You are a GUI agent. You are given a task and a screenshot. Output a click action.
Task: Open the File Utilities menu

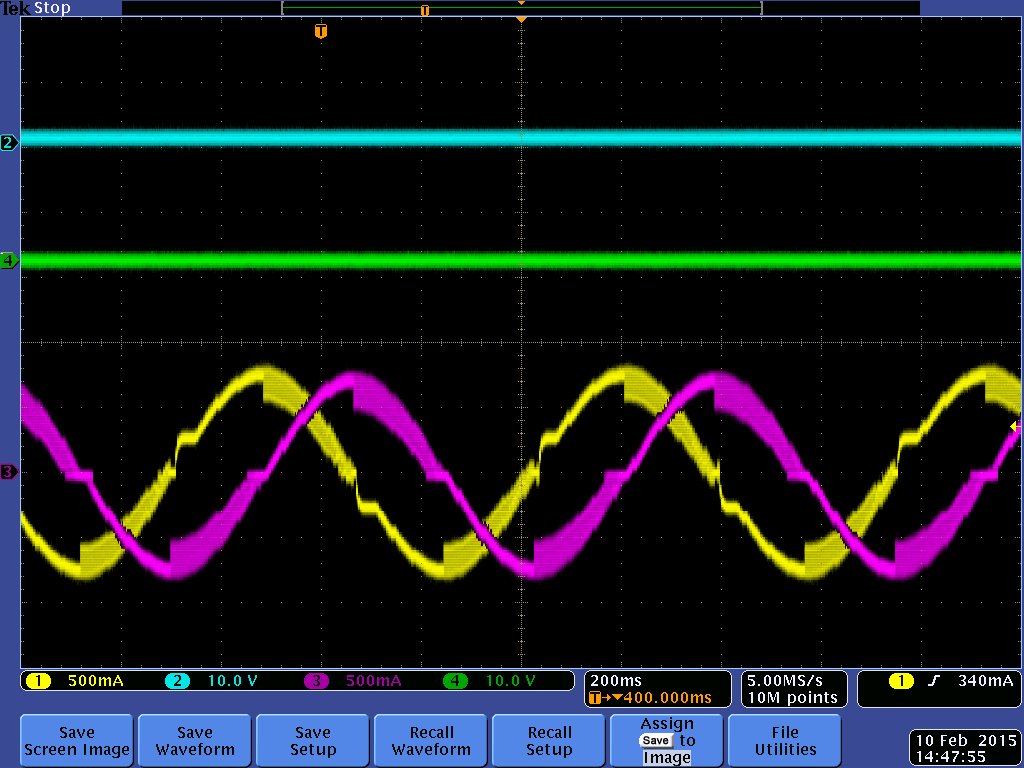pyautogui.click(x=784, y=740)
